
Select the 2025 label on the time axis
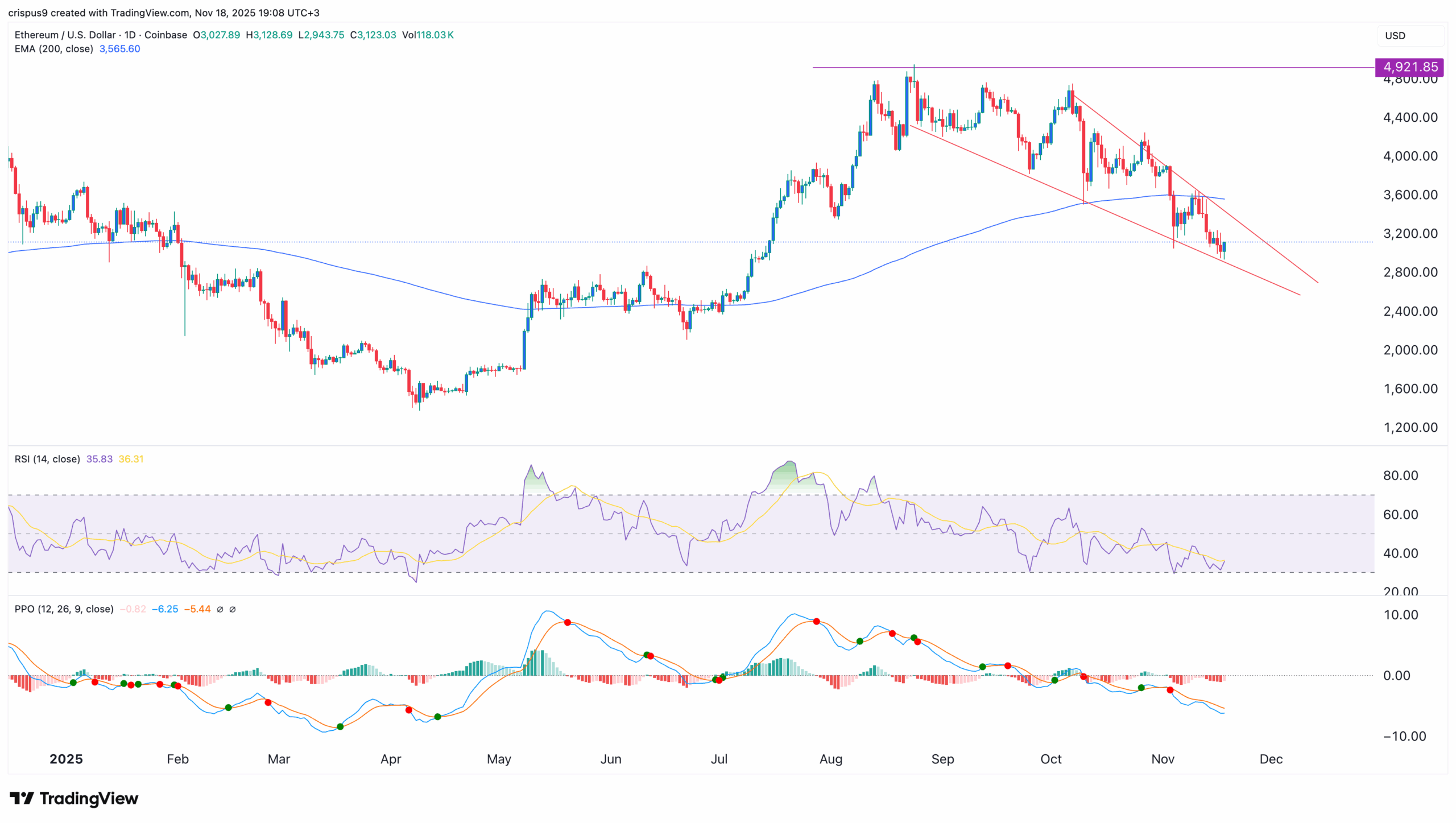[67, 759]
